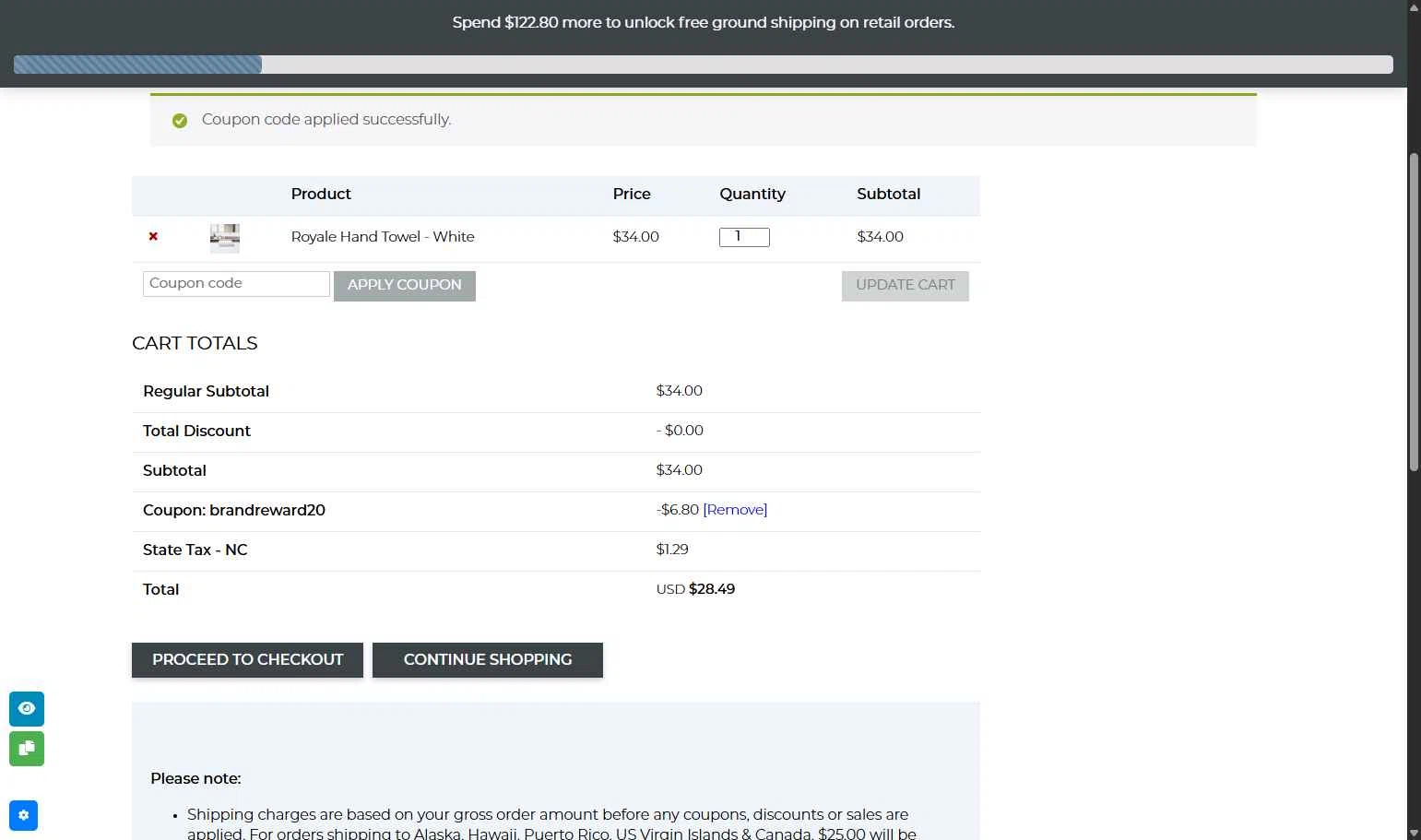
Task: Remove Royale Hand Towel with red X
Action: 153,237
